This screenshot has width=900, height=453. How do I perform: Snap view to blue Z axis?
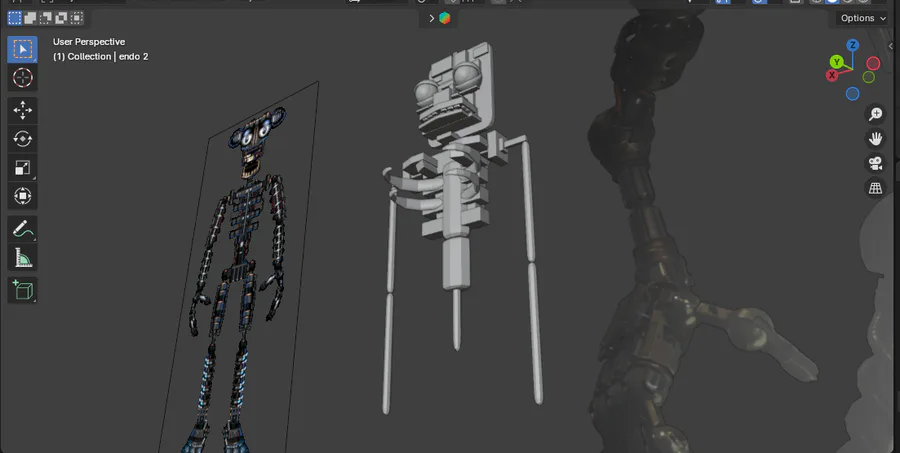pyautogui.click(x=853, y=45)
